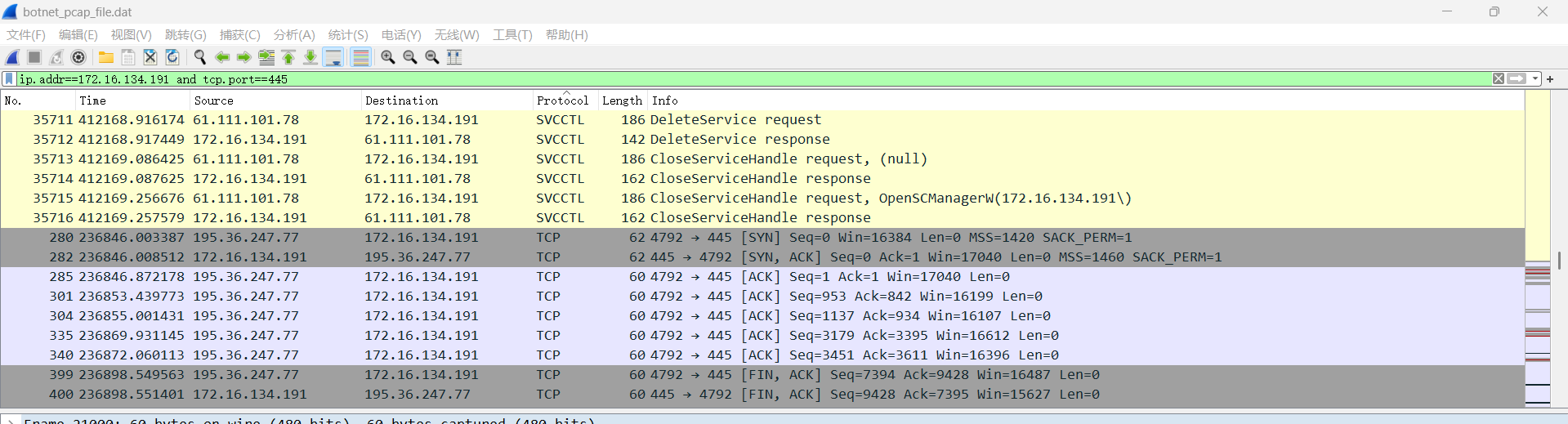Click Go to specified packet icon
This screenshot has width=1568, height=424.
point(266,57)
